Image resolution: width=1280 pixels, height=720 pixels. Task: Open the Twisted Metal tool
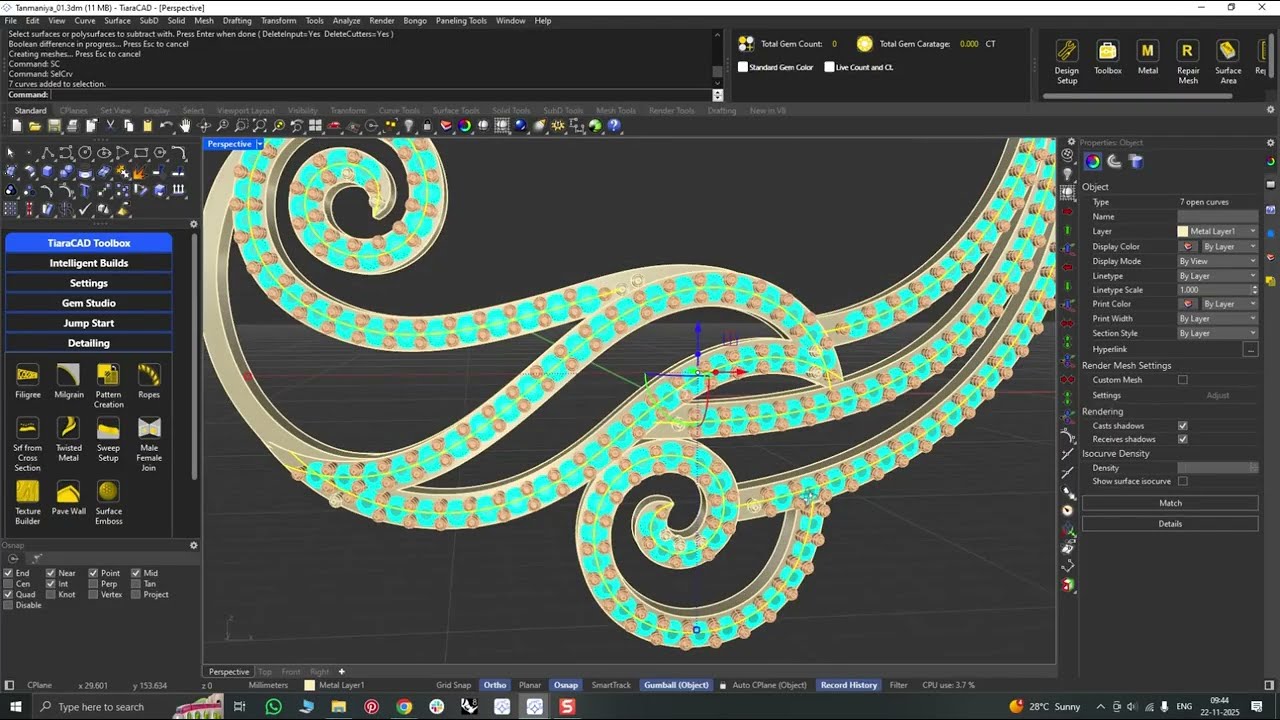[69, 440]
